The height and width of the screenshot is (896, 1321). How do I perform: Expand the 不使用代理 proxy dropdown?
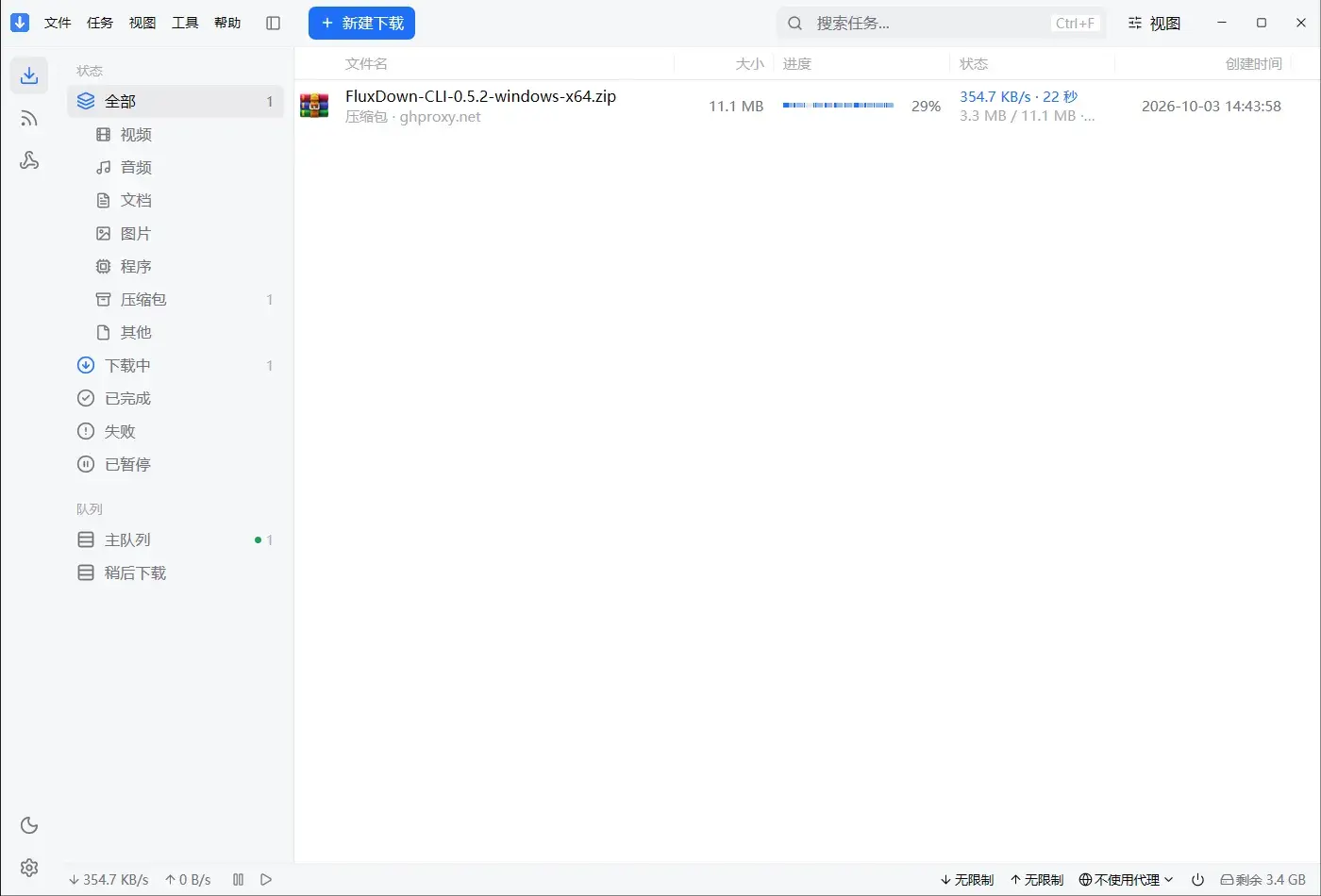tap(1127, 879)
